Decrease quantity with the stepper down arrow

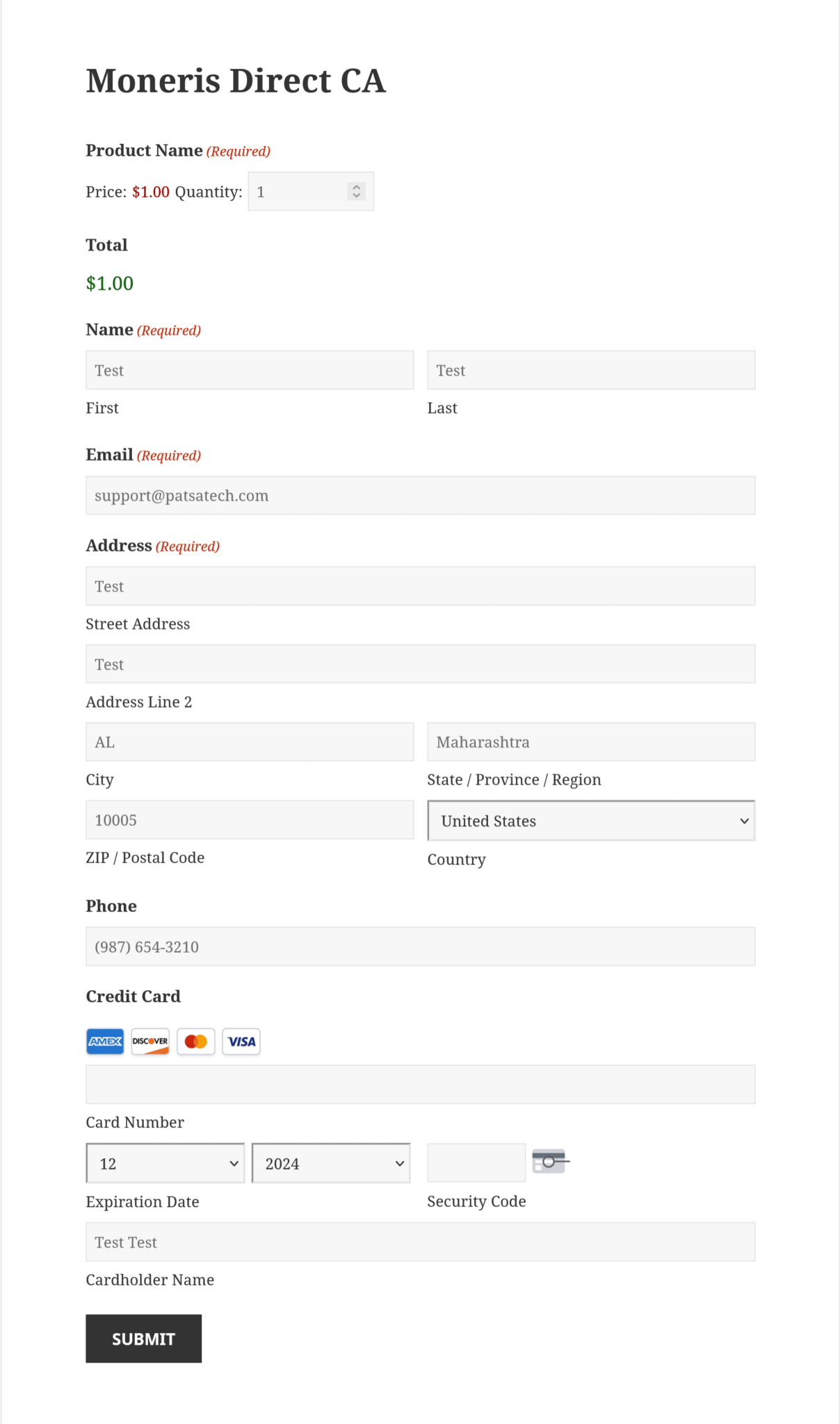[355, 197]
